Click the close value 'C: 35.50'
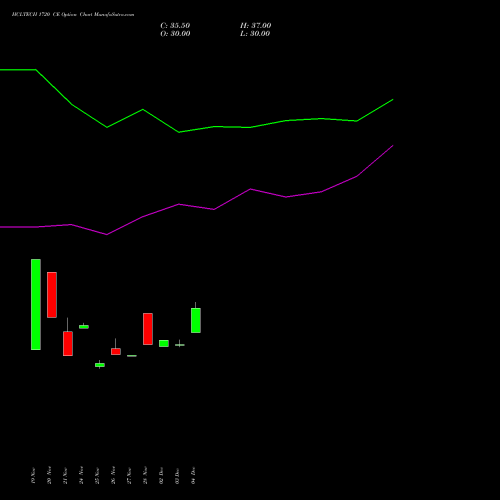 click(x=175, y=26)
